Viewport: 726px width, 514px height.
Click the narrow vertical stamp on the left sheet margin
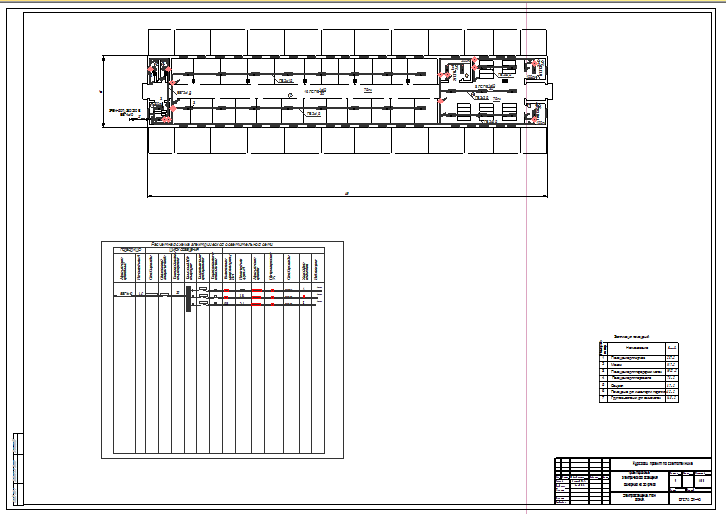point(18,469)
